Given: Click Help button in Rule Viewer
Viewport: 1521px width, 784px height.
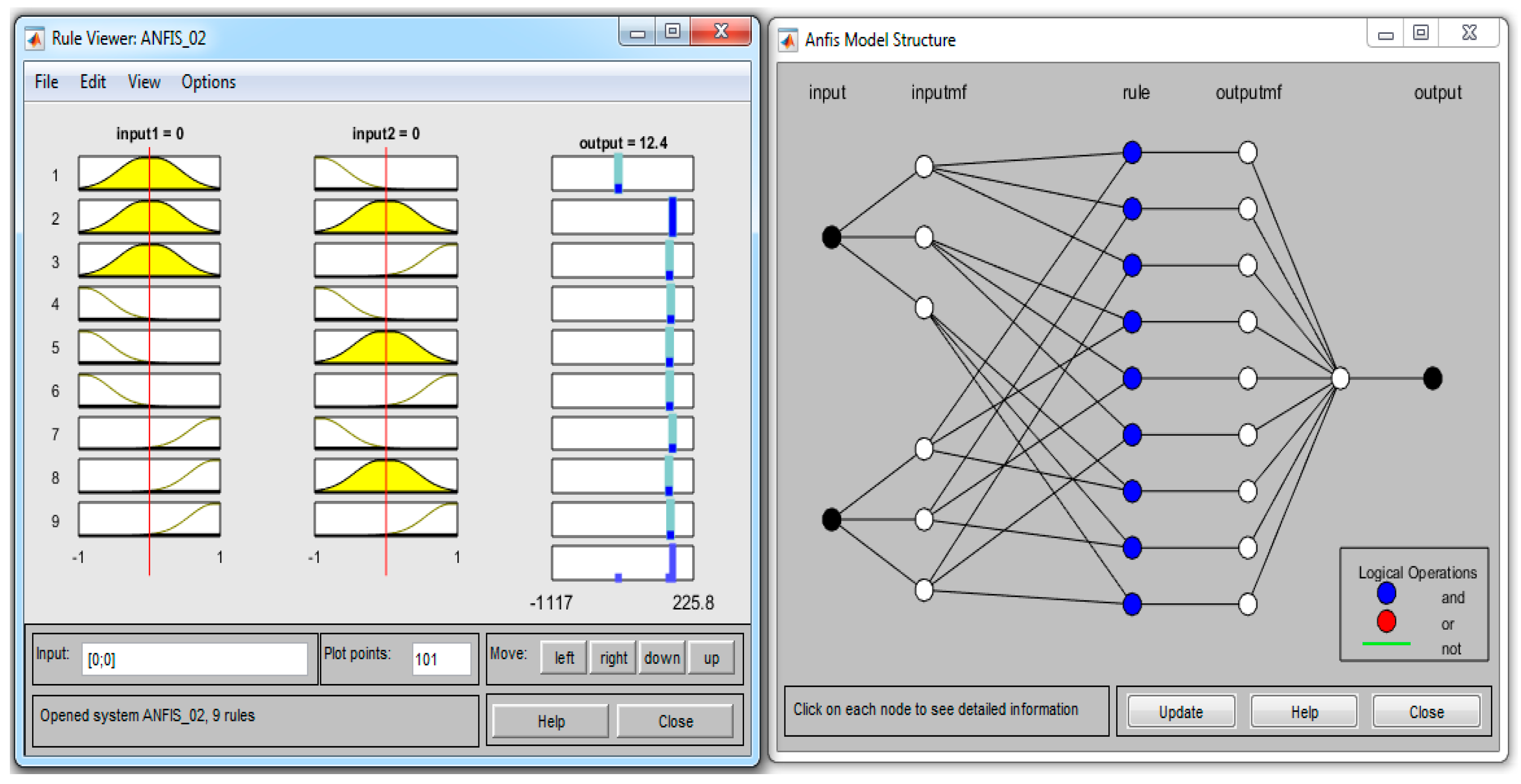Looking at the screenshot, I should pyautogui.click(x=550, y=721).
